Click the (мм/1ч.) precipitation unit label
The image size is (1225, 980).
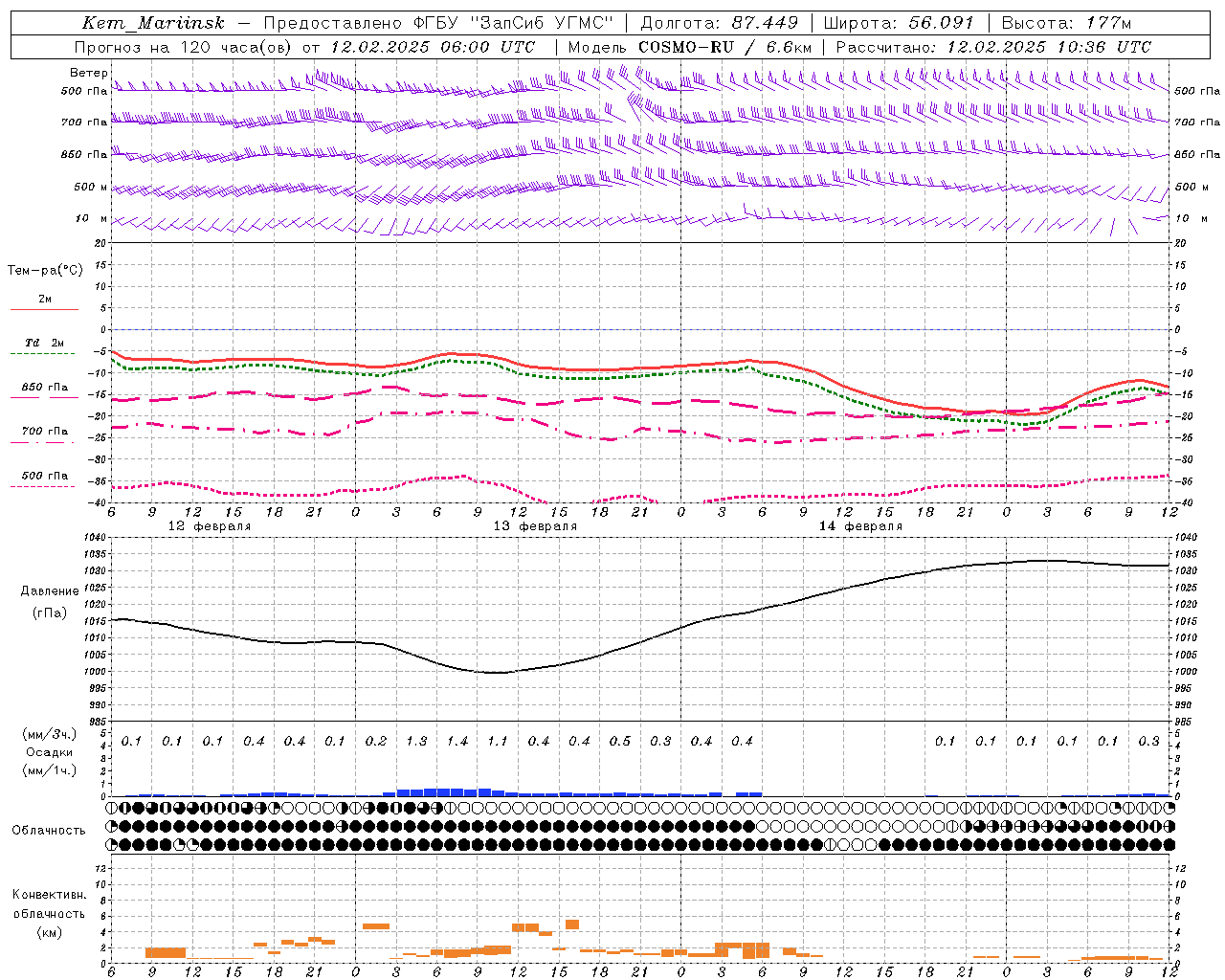tap(50, 770)
